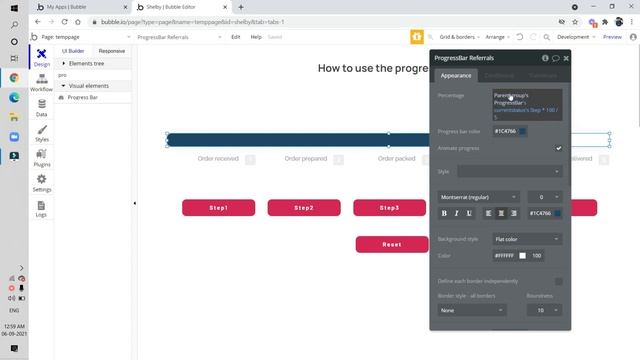Click the Preview link

click(612, 37)
